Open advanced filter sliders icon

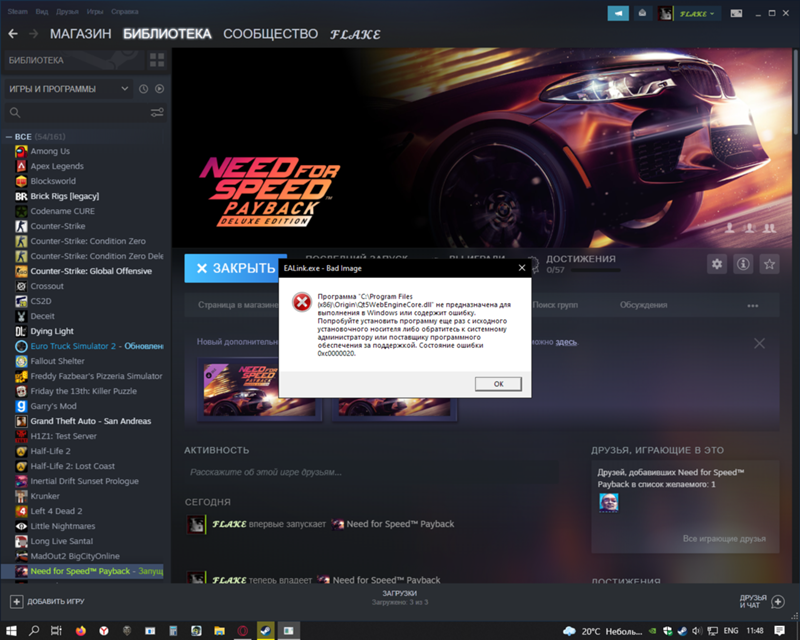coord(157,113)
